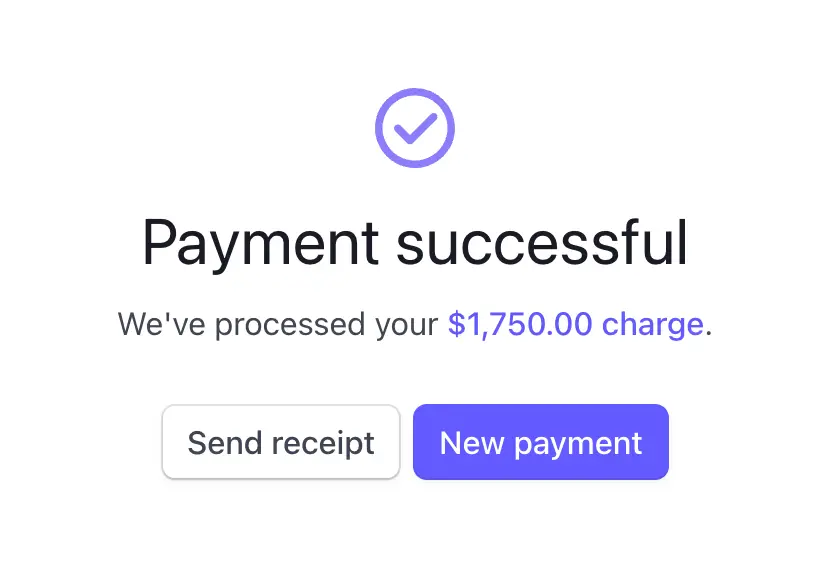Click the purple charge amount link
Viewport: 814px width, 584px height.
tap(575, 325)
